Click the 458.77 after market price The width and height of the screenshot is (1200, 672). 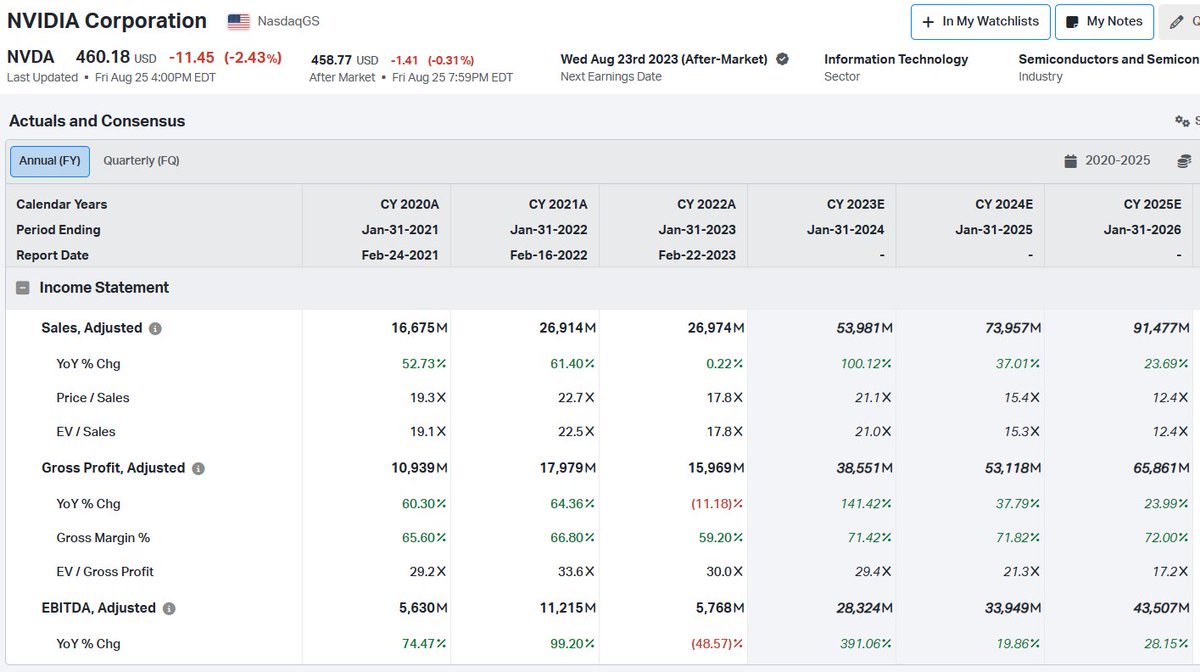(332, 60)
